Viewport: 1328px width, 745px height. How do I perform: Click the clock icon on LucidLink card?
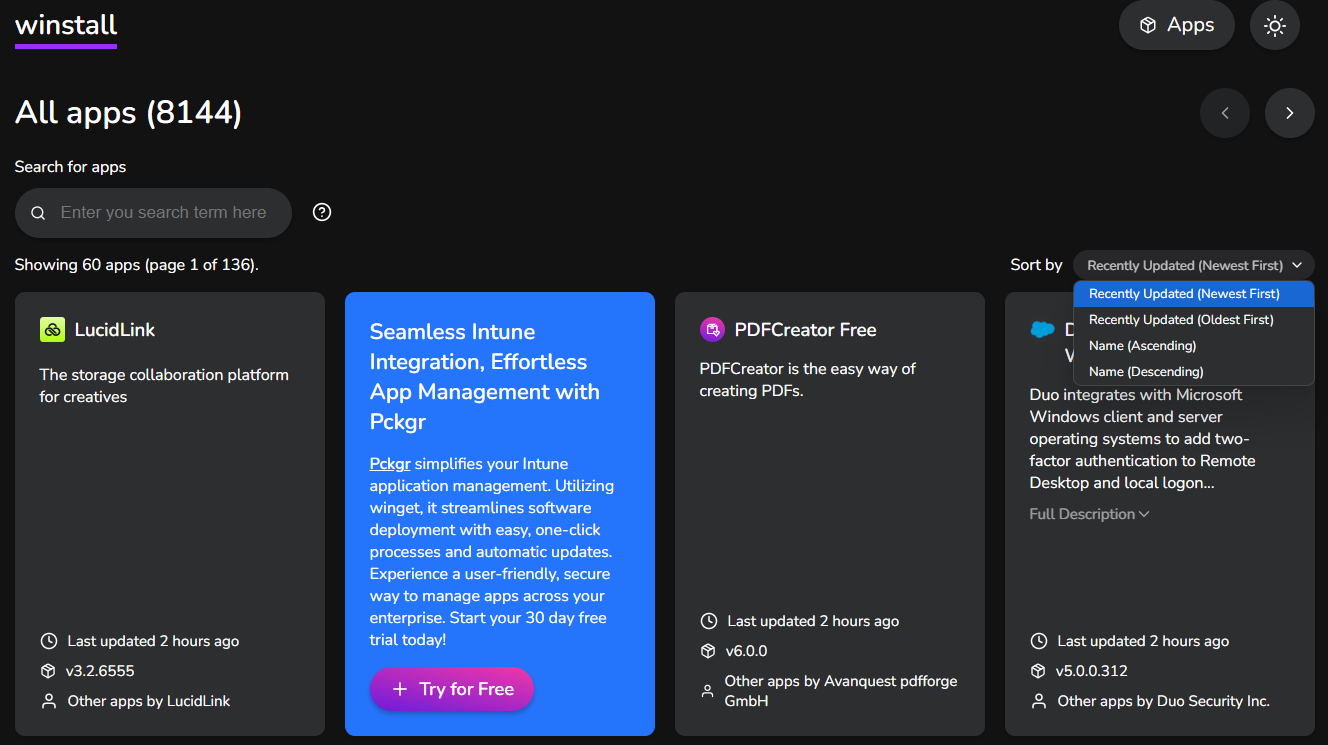click(x=48, y=641)
